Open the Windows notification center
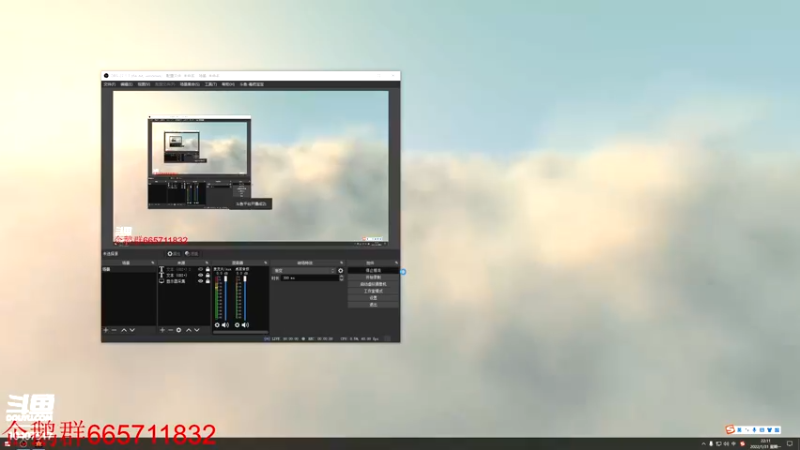The width and height of the screenshot is (800, 450). pyautogui.click(x=790, y=444)
